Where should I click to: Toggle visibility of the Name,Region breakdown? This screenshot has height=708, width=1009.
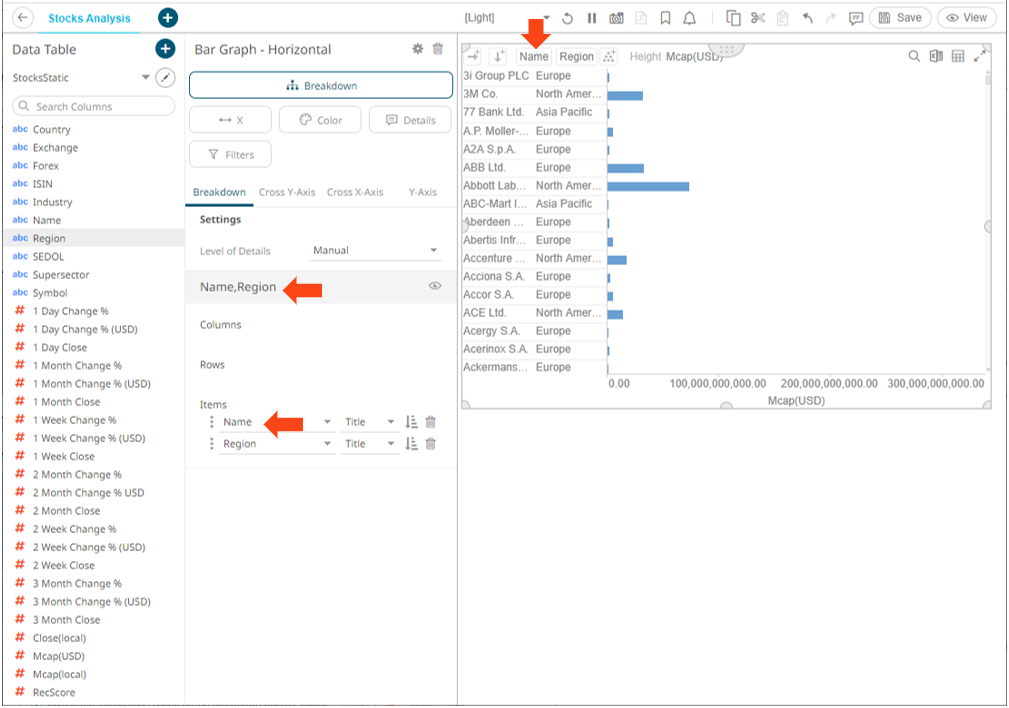coord(434,286)
